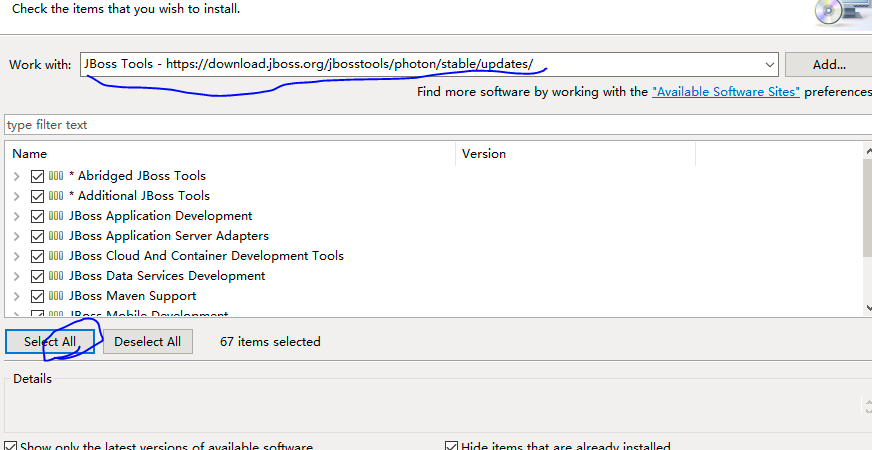Click the JBoss Application Development category icon
Screen dimensions: 872x450
[56, 216]
